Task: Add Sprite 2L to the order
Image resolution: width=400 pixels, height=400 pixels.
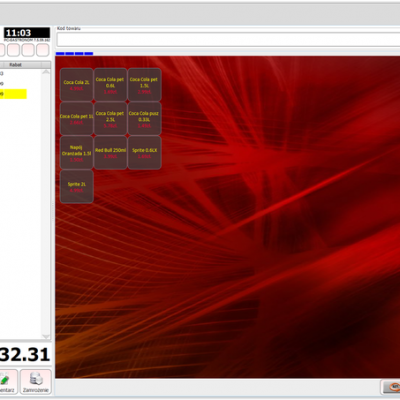Action: click(x=76, y=187)
